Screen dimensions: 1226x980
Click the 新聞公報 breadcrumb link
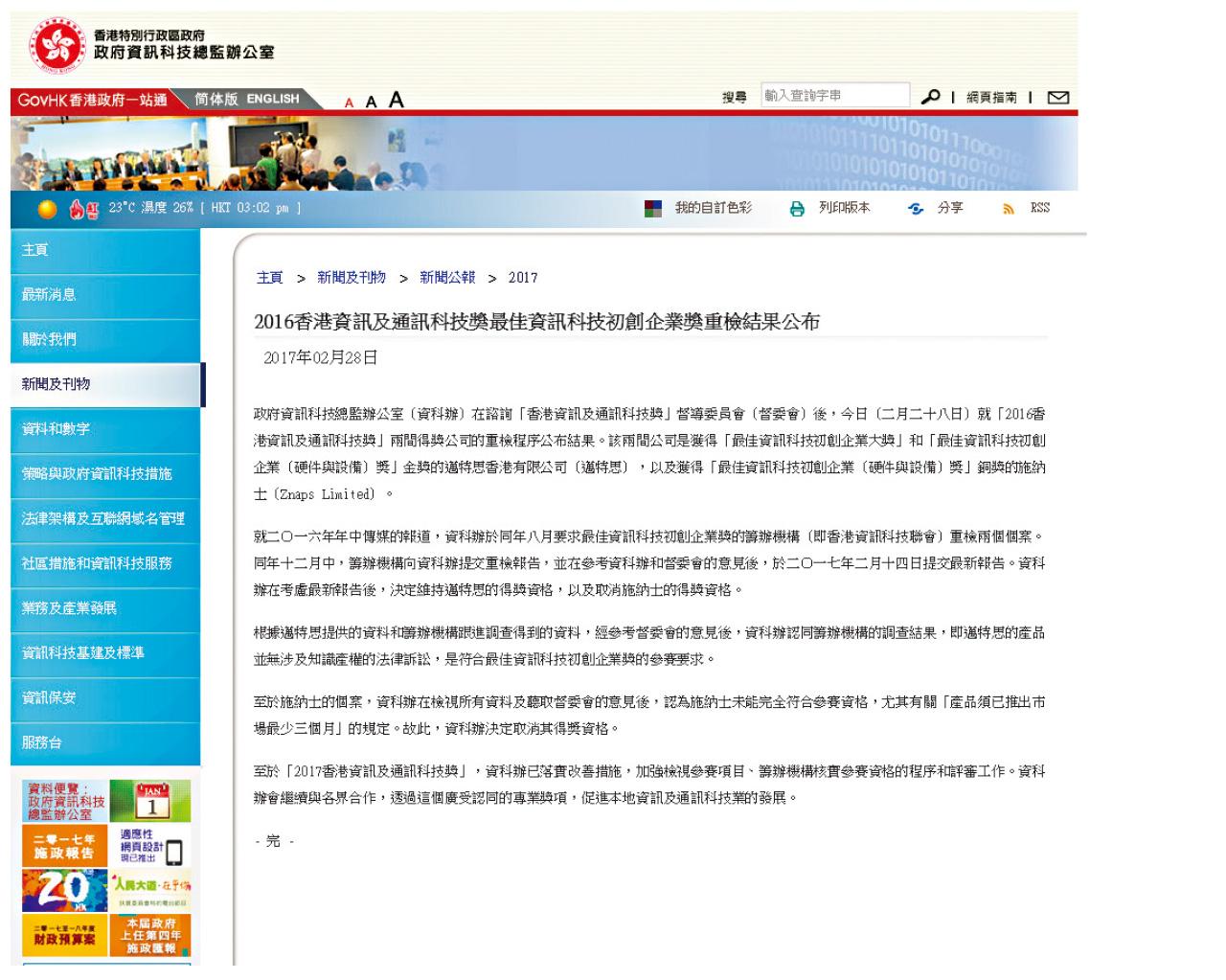(447, 278)
